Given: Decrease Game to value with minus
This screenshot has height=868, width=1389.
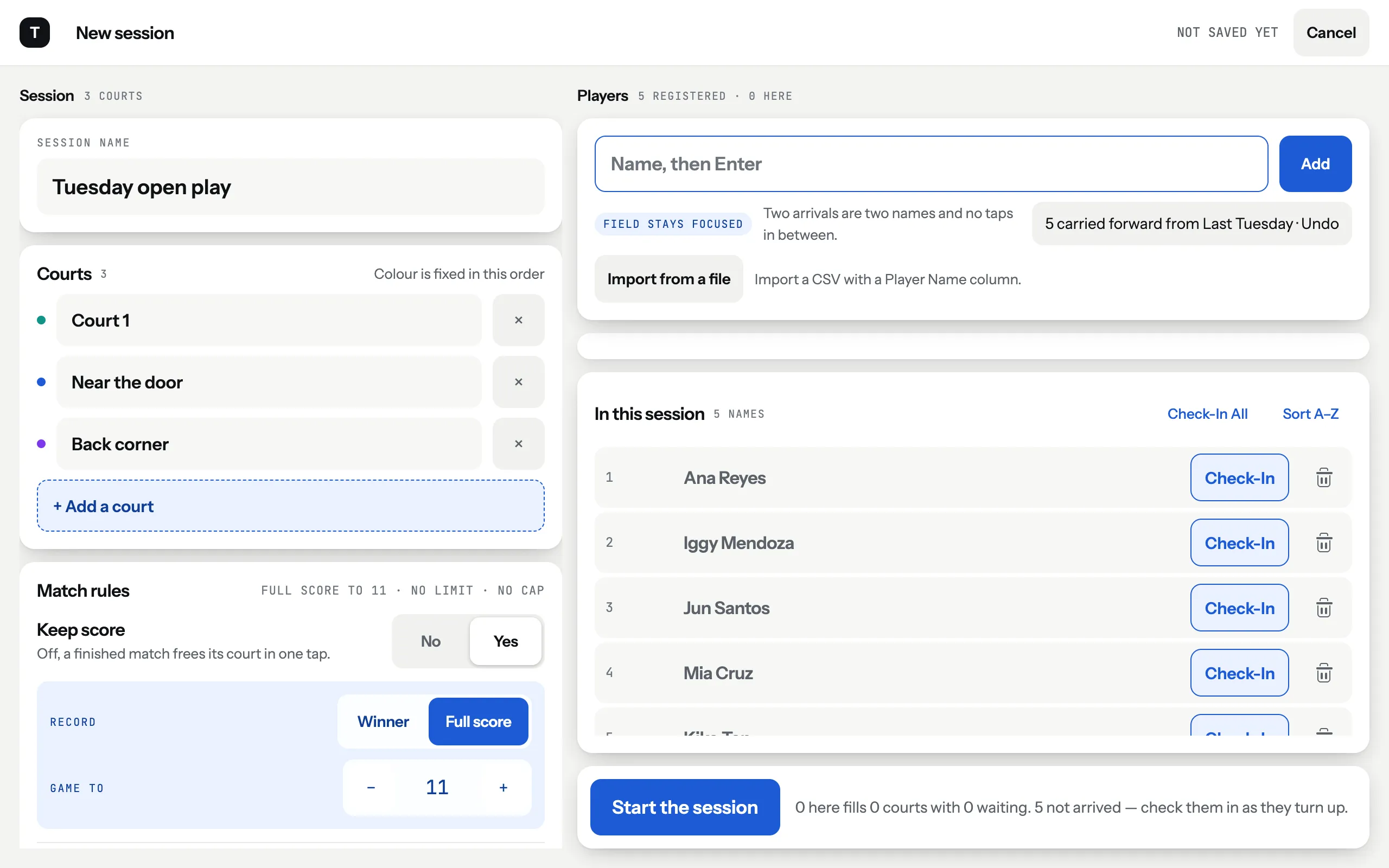Looking at the screenshot, I should tap(371, 788).
